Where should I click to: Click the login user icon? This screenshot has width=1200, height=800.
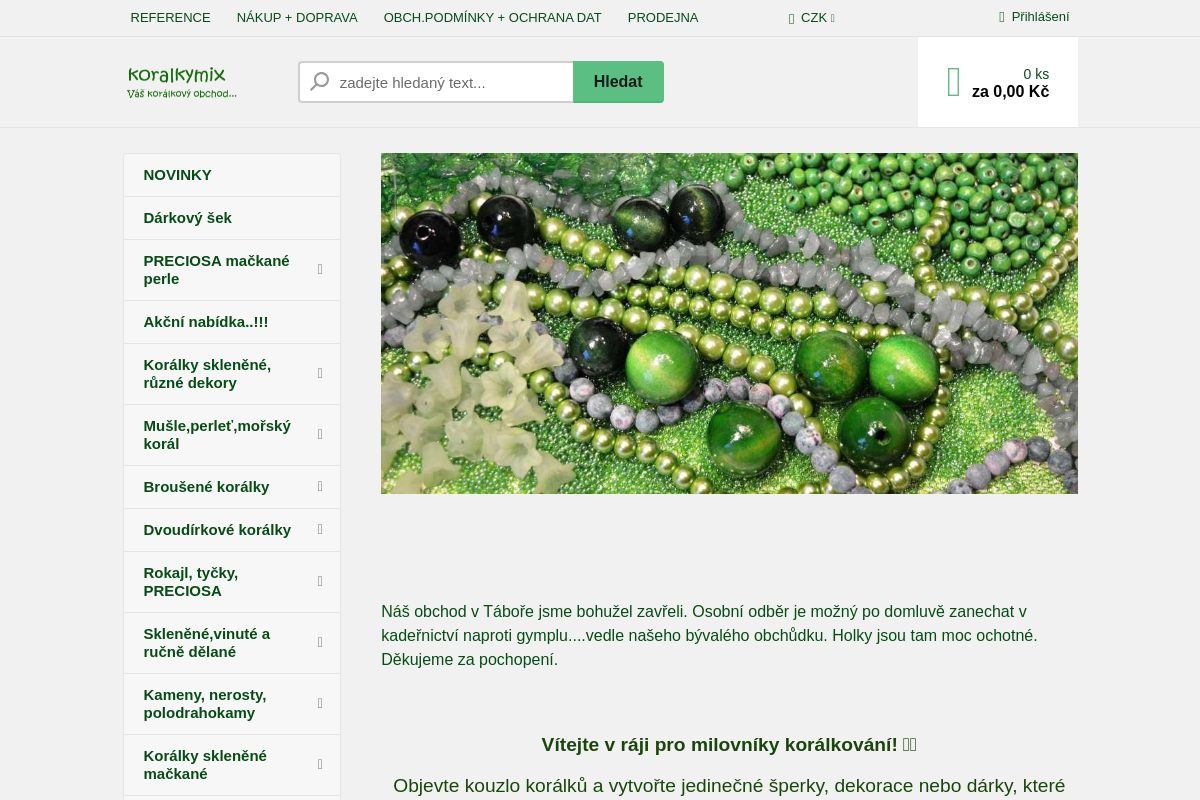1001,17
